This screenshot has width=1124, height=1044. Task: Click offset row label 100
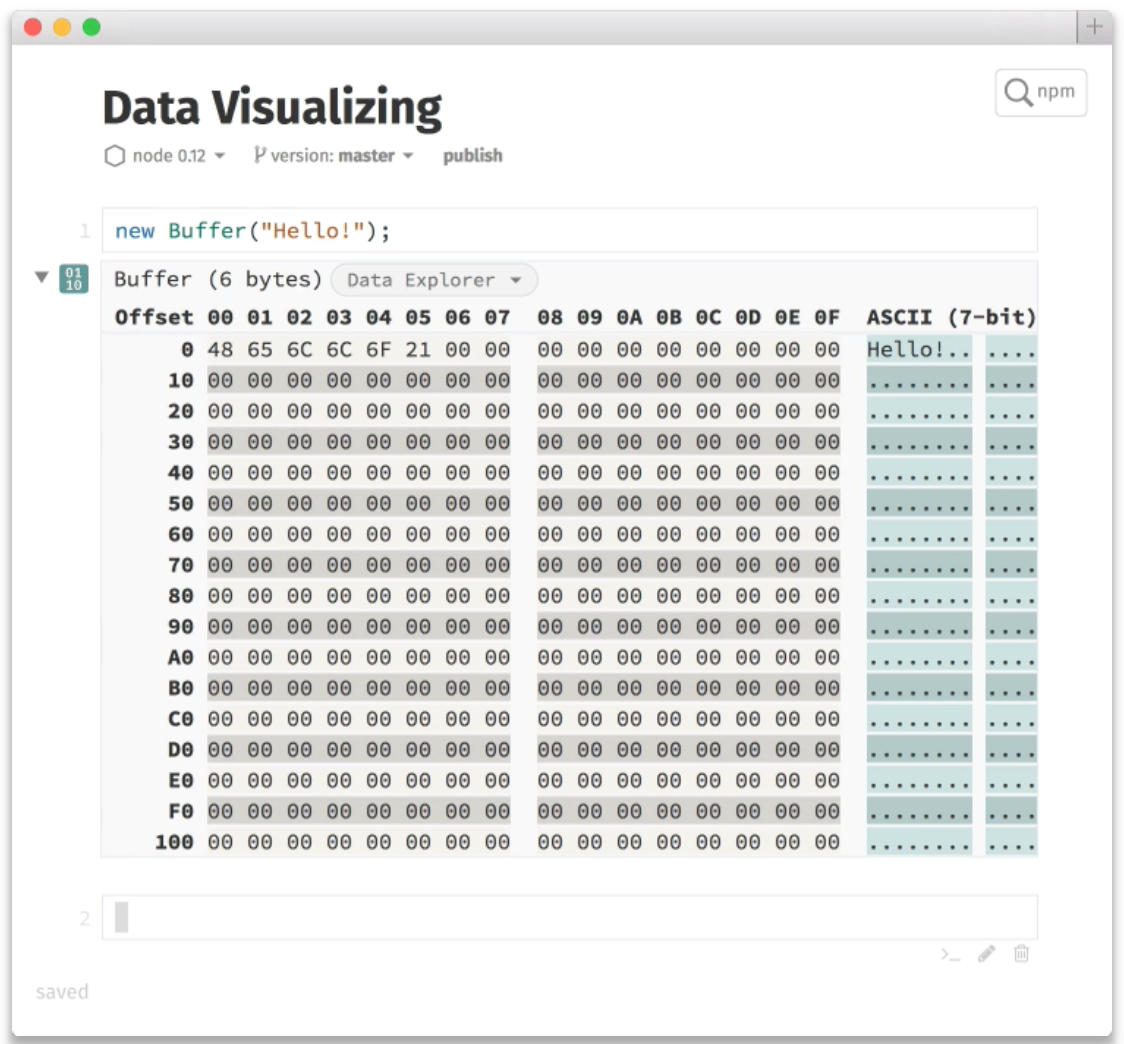[x=174, y=842]
